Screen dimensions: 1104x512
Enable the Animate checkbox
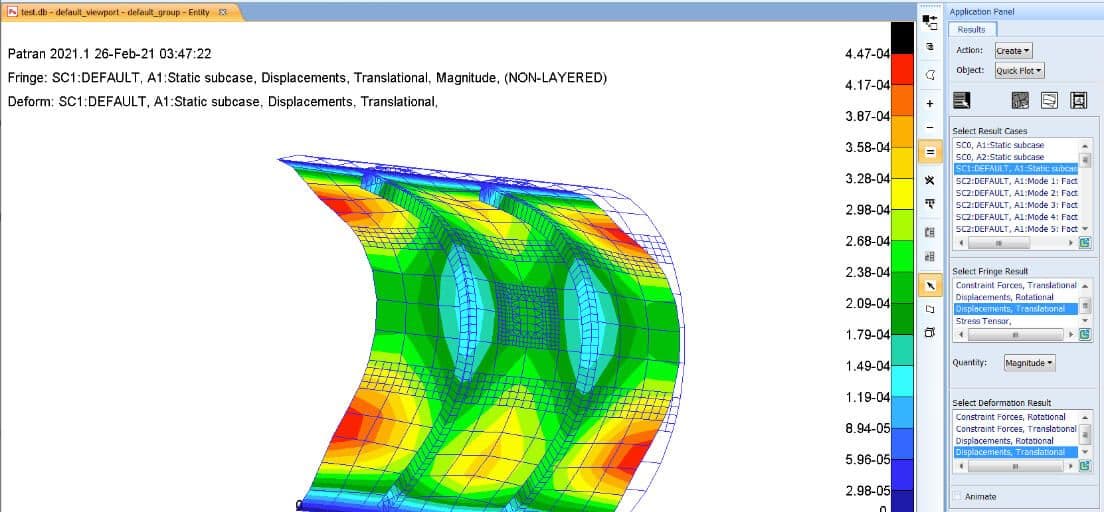click(x=958, y=496)
